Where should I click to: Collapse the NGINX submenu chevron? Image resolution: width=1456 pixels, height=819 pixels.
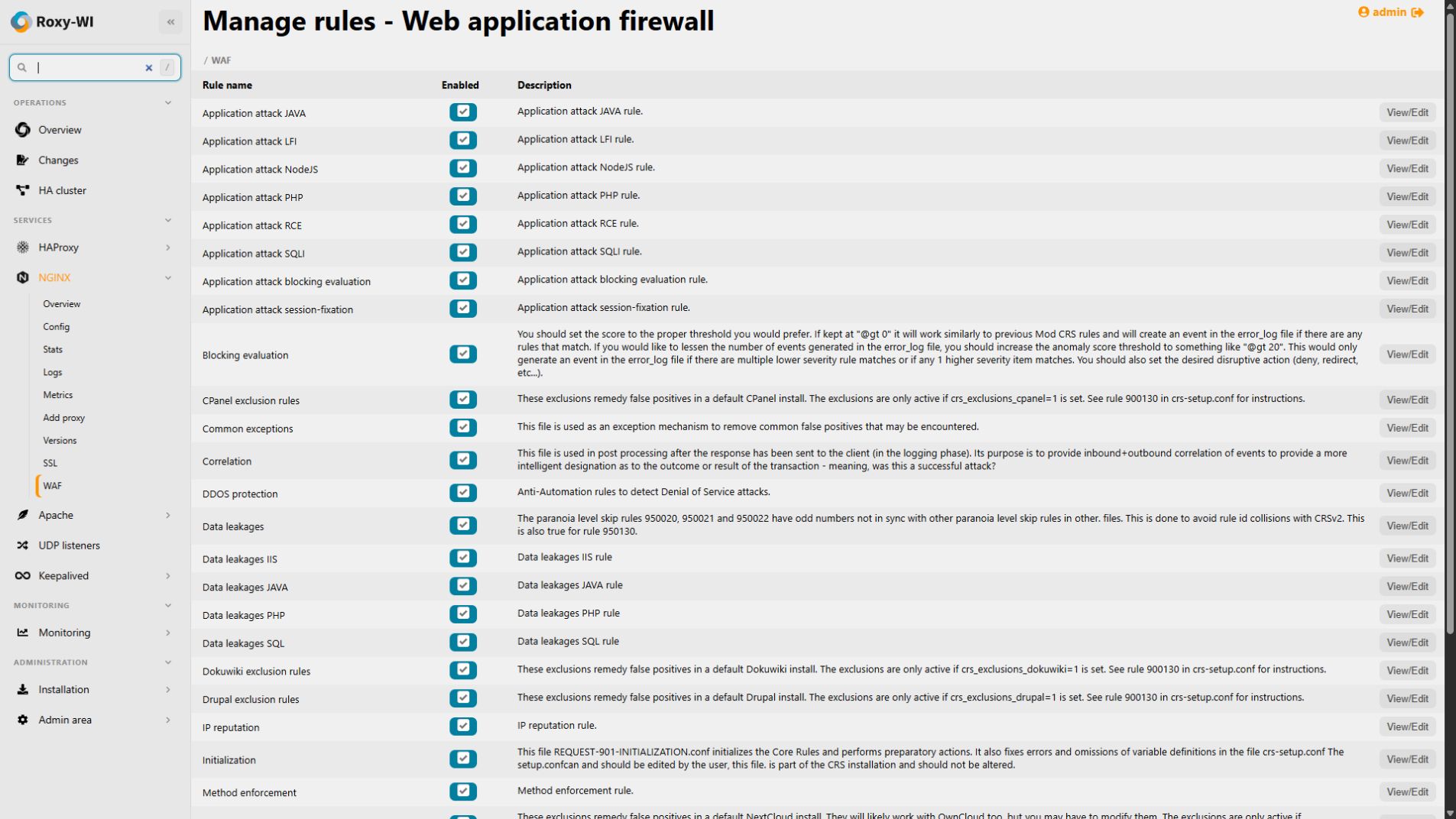(168, 278)
